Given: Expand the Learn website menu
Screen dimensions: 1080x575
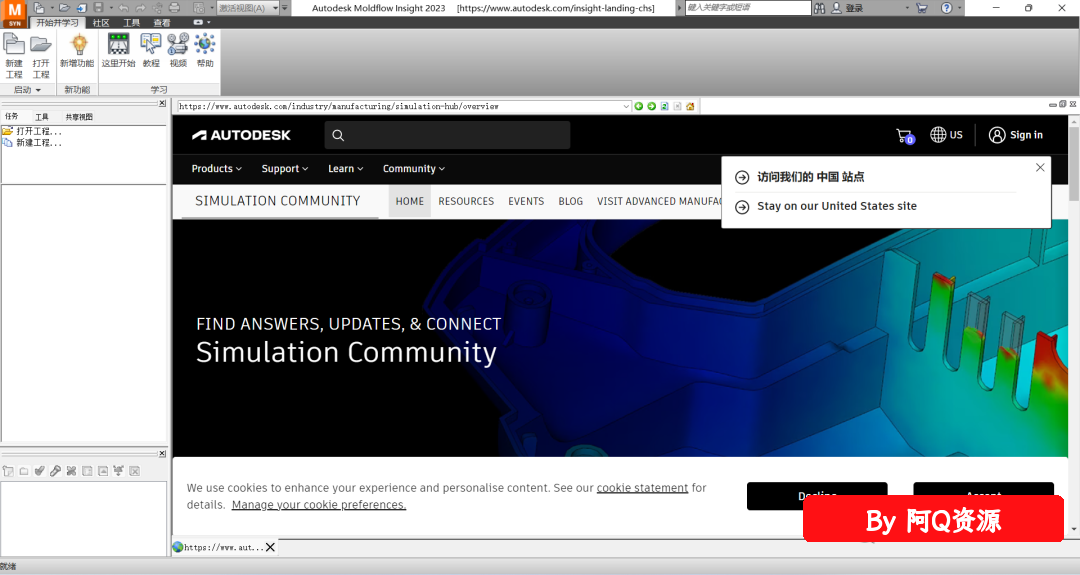Looking at the screenshot, I should point(345,169).
